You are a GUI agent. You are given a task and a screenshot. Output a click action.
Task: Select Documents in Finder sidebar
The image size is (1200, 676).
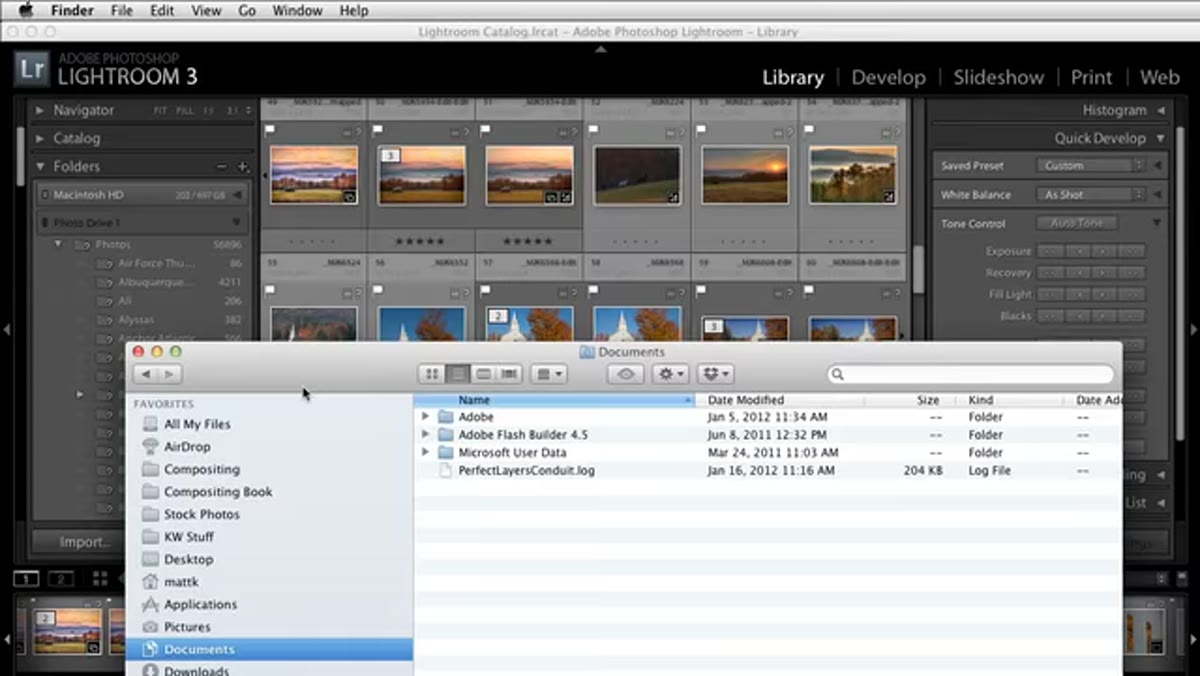[x=269, y=649]
